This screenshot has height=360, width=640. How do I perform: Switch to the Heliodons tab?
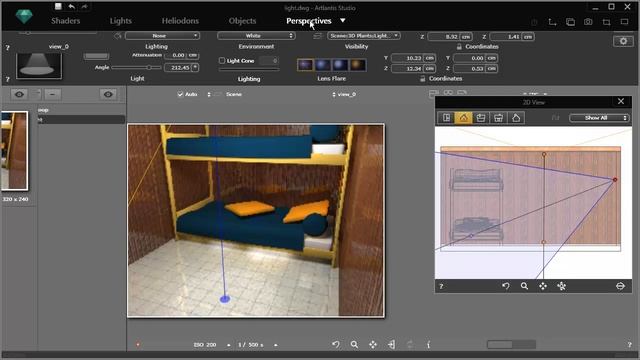point(180,21)
